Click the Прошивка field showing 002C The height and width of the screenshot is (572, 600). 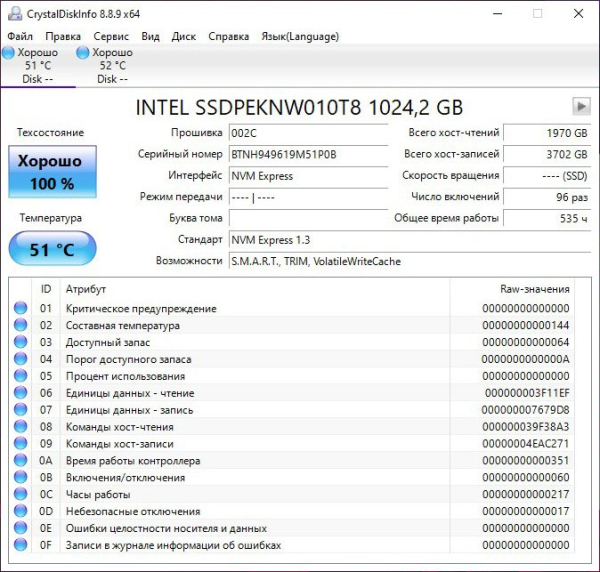308,133
